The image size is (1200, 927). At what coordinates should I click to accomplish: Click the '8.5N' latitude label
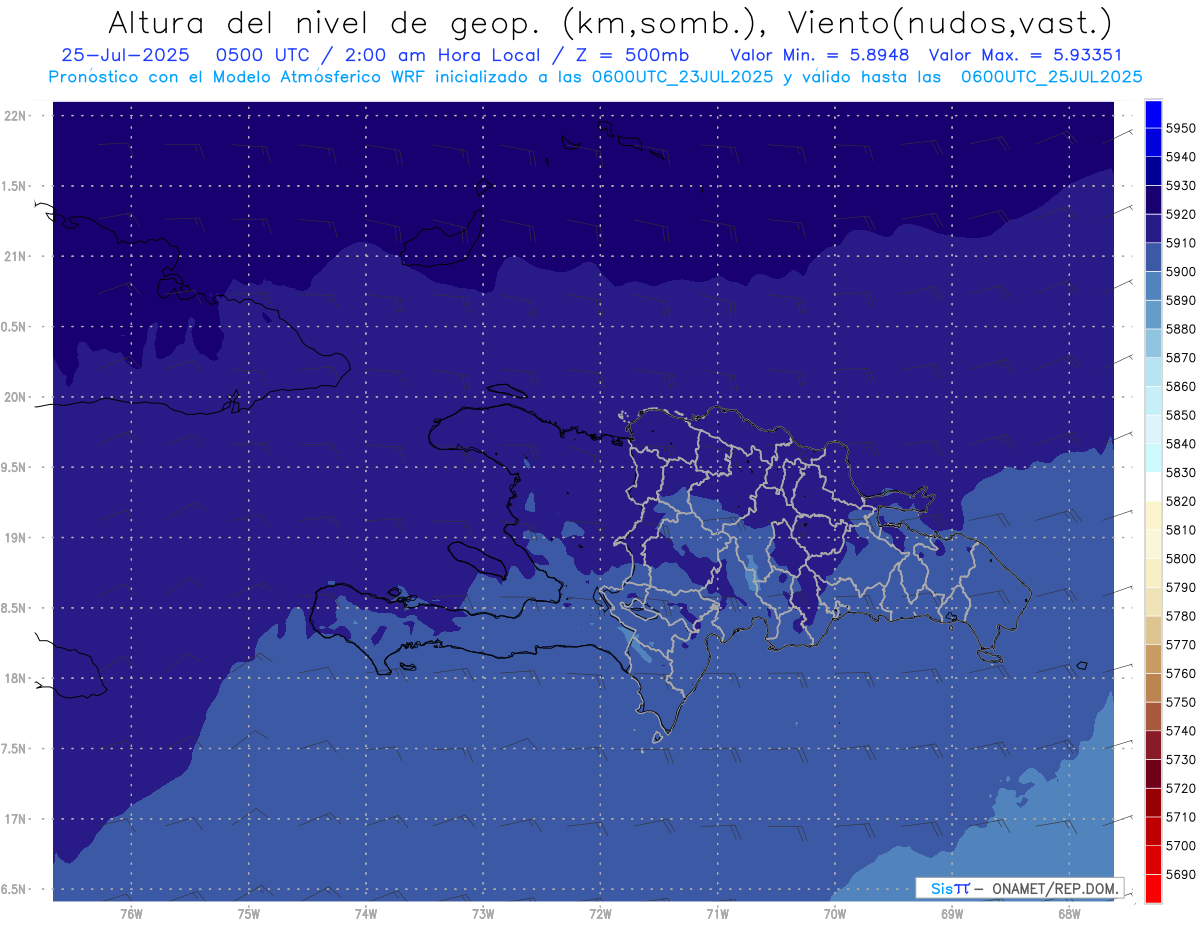point(15,608)
